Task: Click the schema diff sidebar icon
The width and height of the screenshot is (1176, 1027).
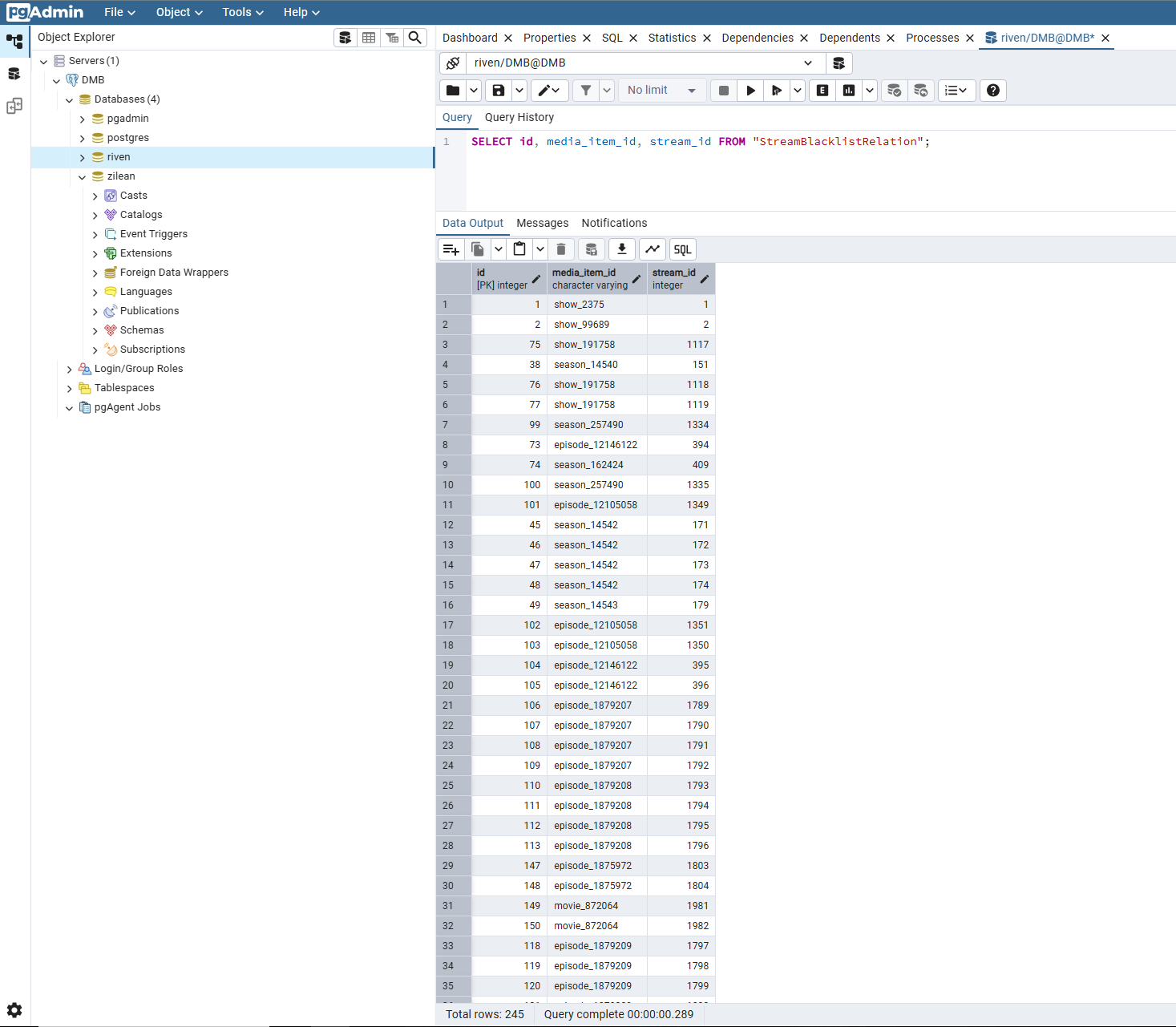Action: (14, 107)
